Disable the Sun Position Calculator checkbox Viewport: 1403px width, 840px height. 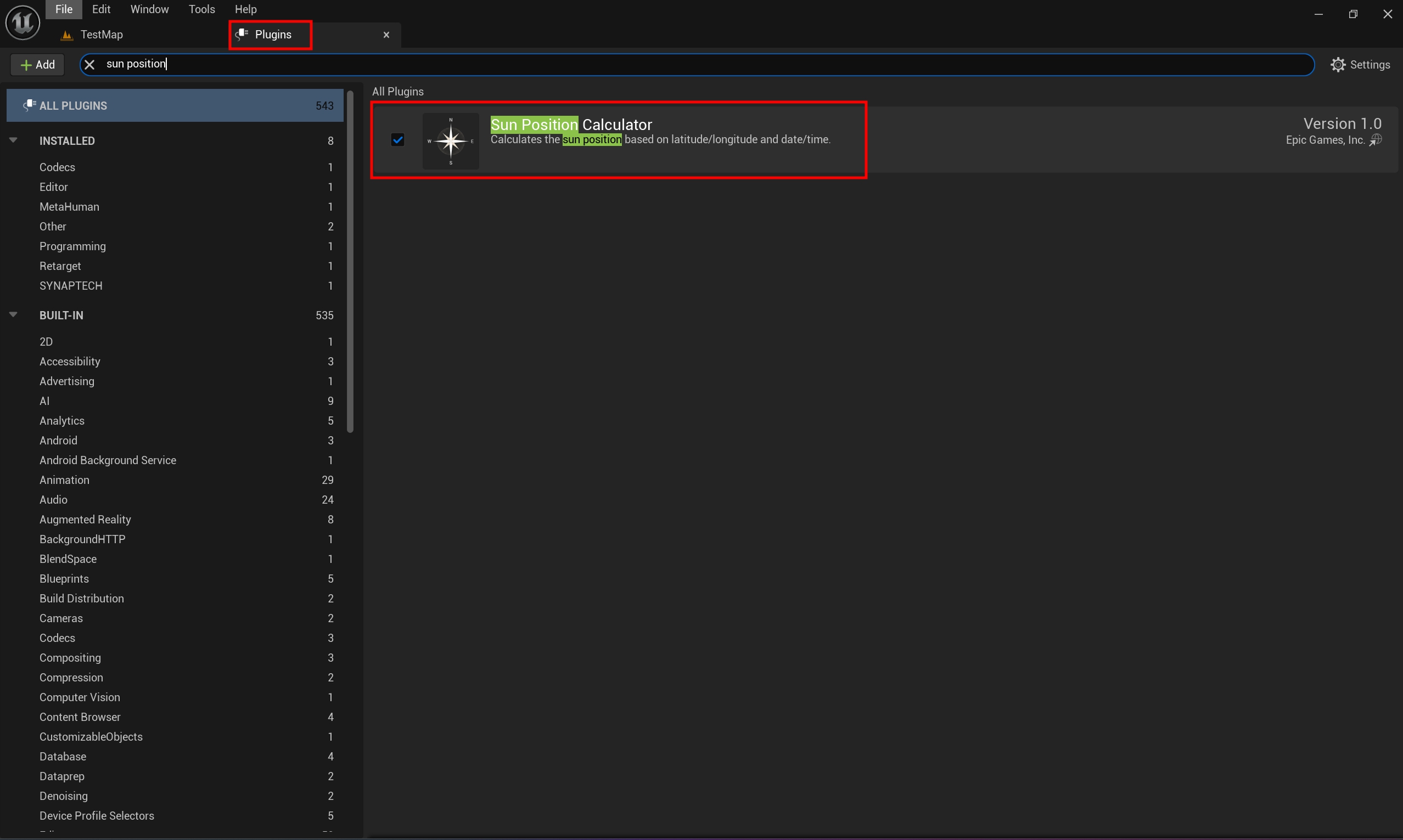[x=397, y=140]
